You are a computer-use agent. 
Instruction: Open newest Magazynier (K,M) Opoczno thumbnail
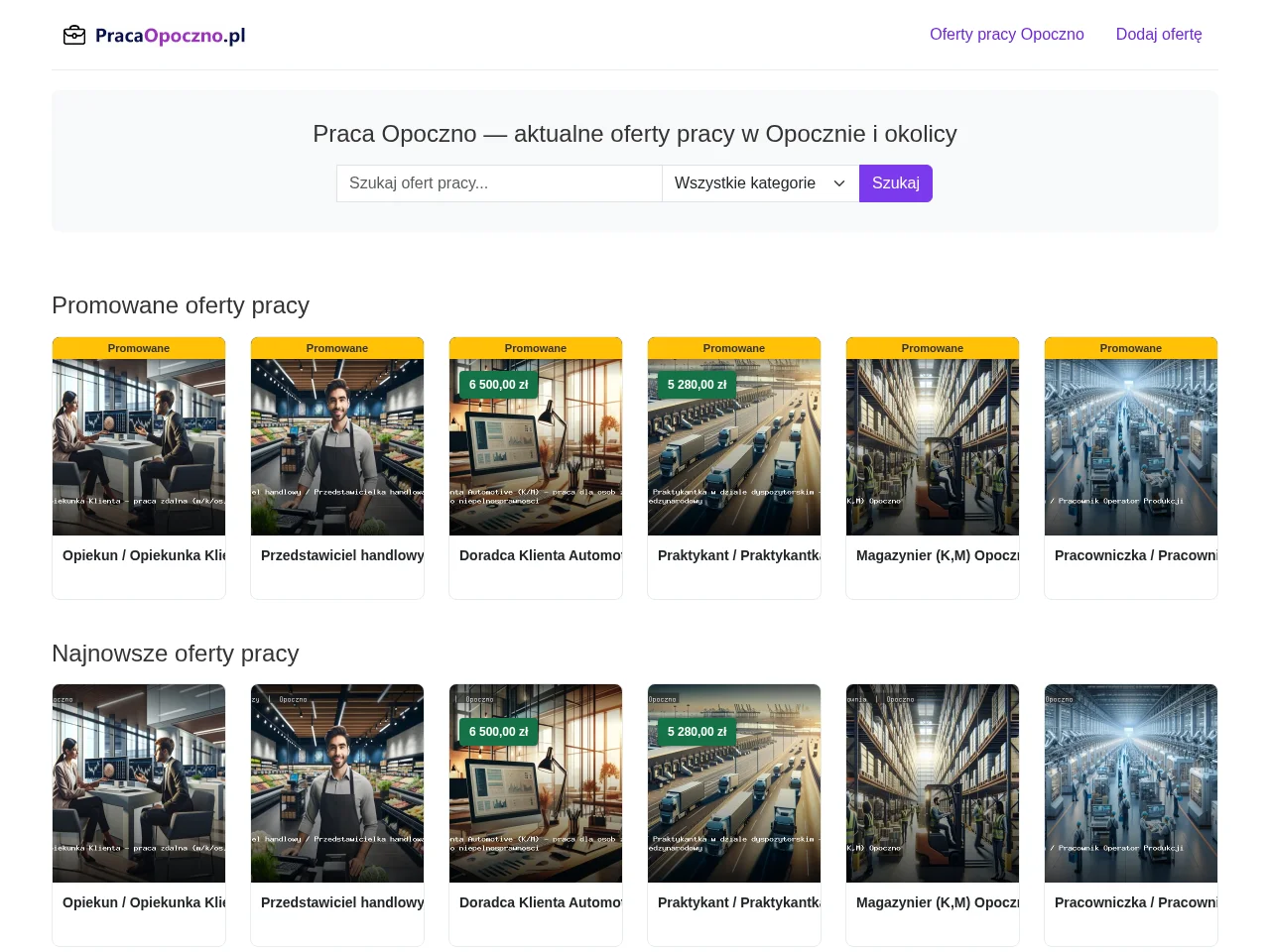933,783
